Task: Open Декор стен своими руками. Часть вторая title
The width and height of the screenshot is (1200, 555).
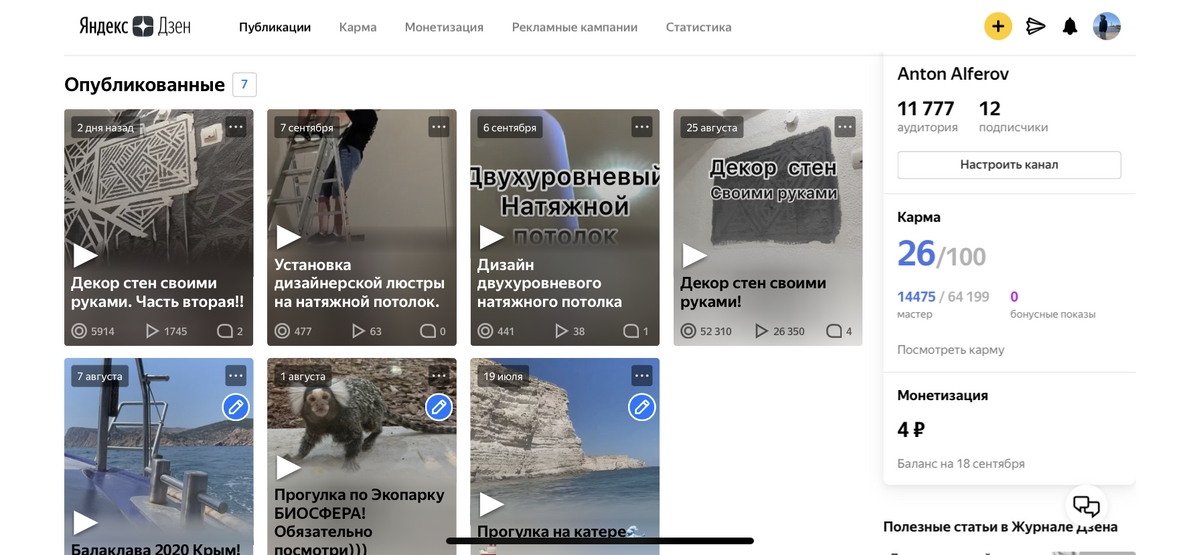Action: click(x=158, y=292)
